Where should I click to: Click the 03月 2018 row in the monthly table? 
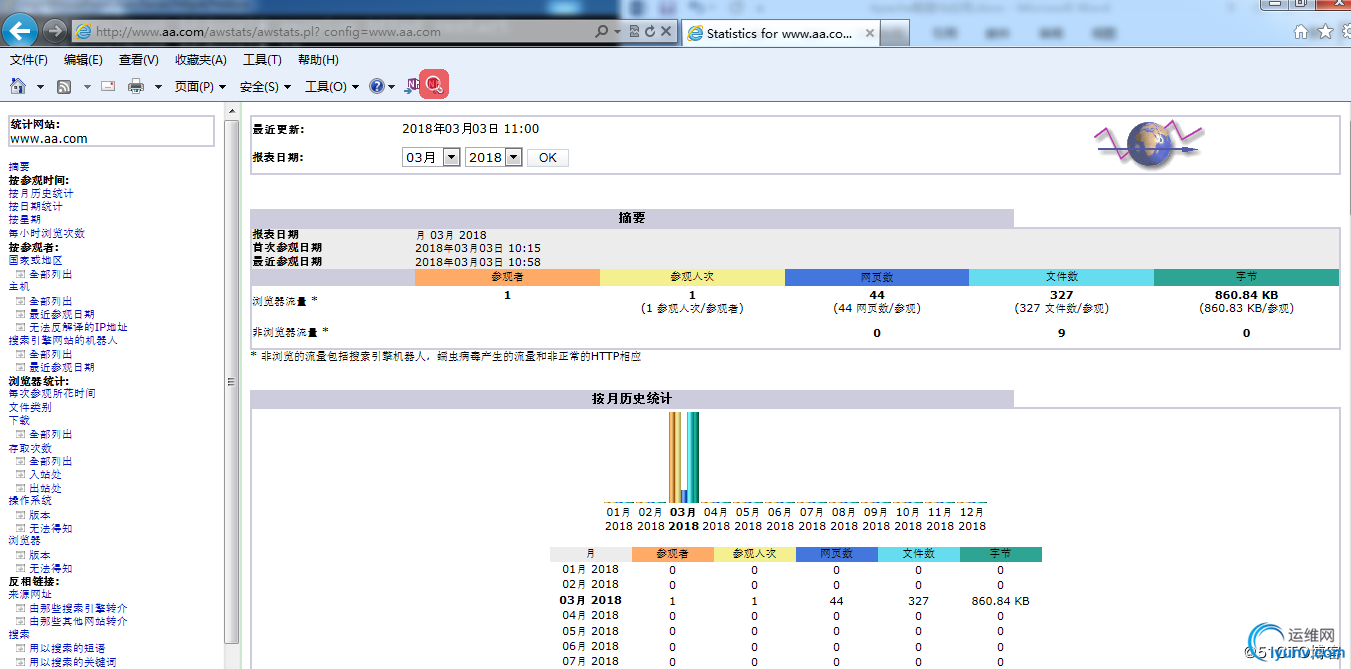coord(796,601)
